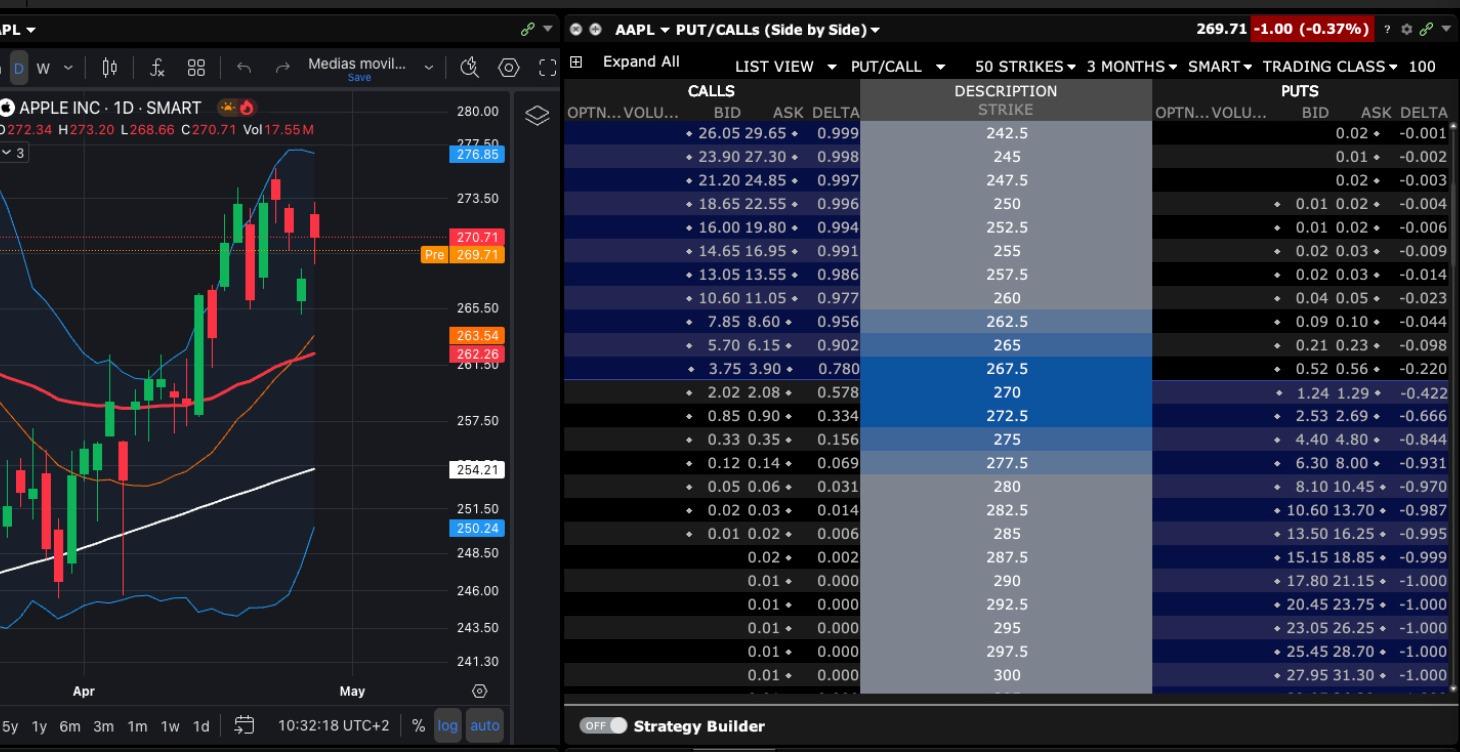This screenshot has width=1460, height=752.
Task: Collapse the indicator legend showing 3
Action: 12,153
